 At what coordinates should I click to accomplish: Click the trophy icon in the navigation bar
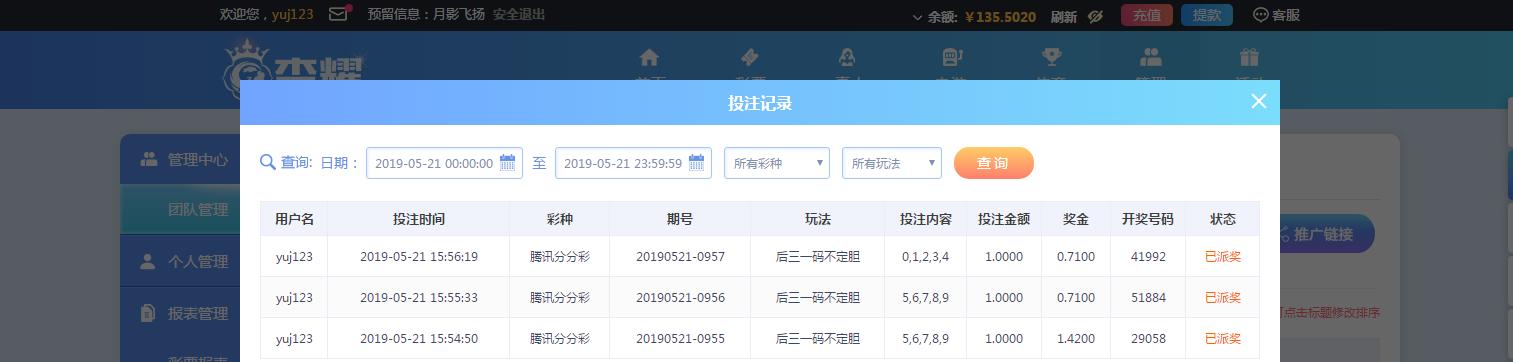tap(1051, 57)
